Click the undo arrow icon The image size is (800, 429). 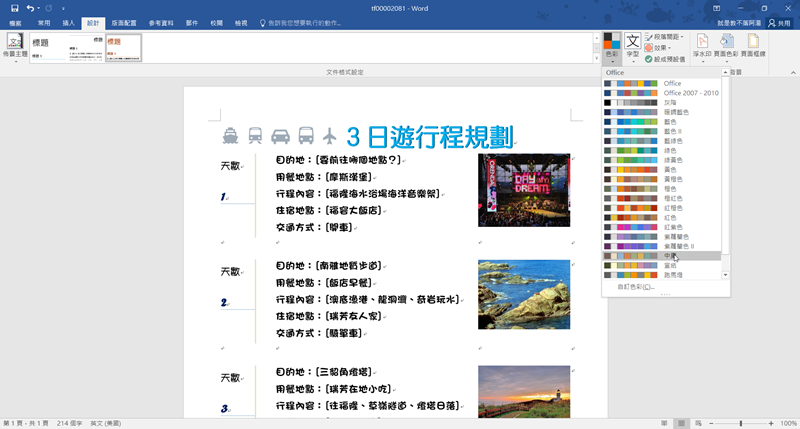click(x=32, y=8)
